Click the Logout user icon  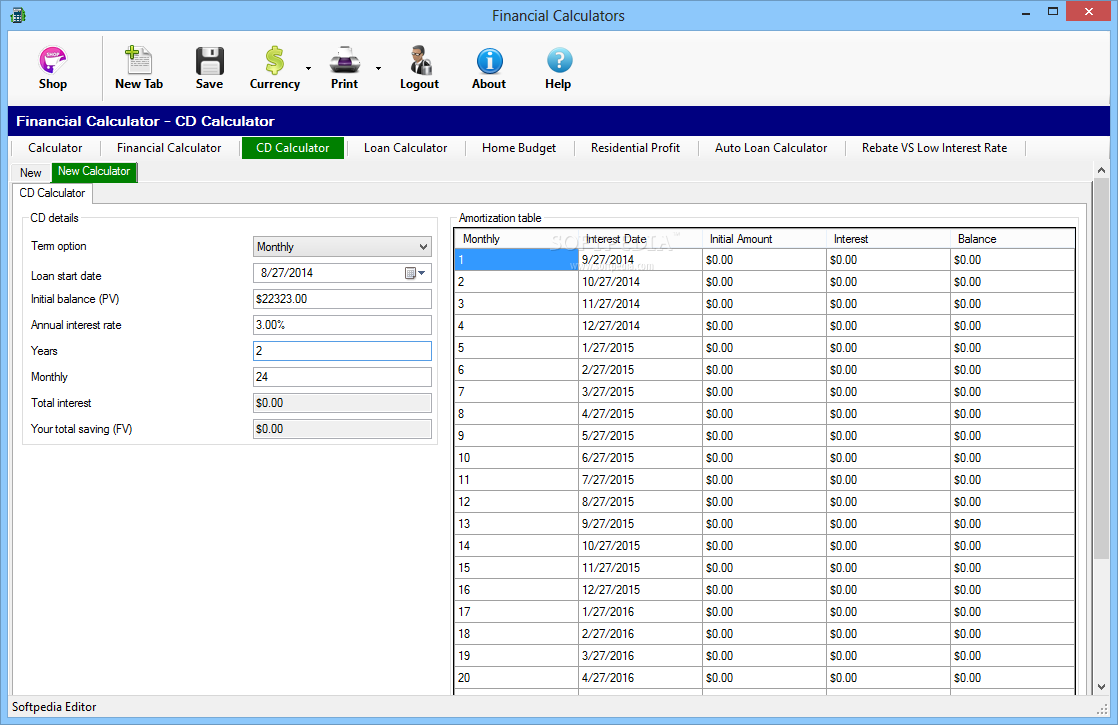coord(419,61)
